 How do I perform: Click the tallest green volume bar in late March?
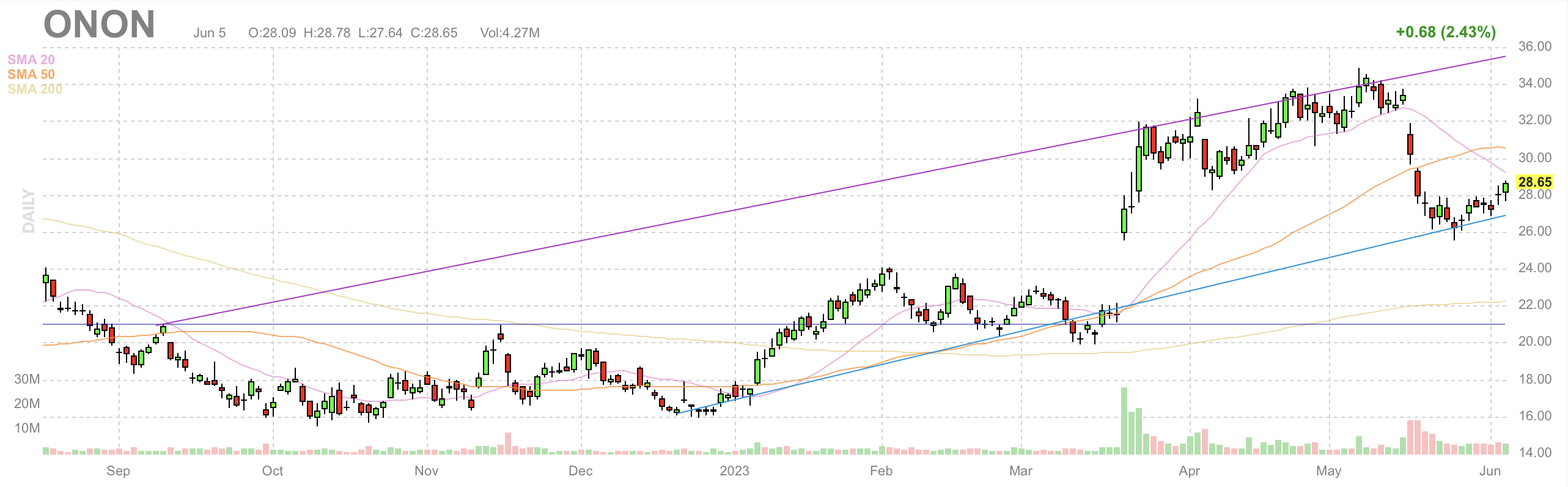click(1124, 421)
